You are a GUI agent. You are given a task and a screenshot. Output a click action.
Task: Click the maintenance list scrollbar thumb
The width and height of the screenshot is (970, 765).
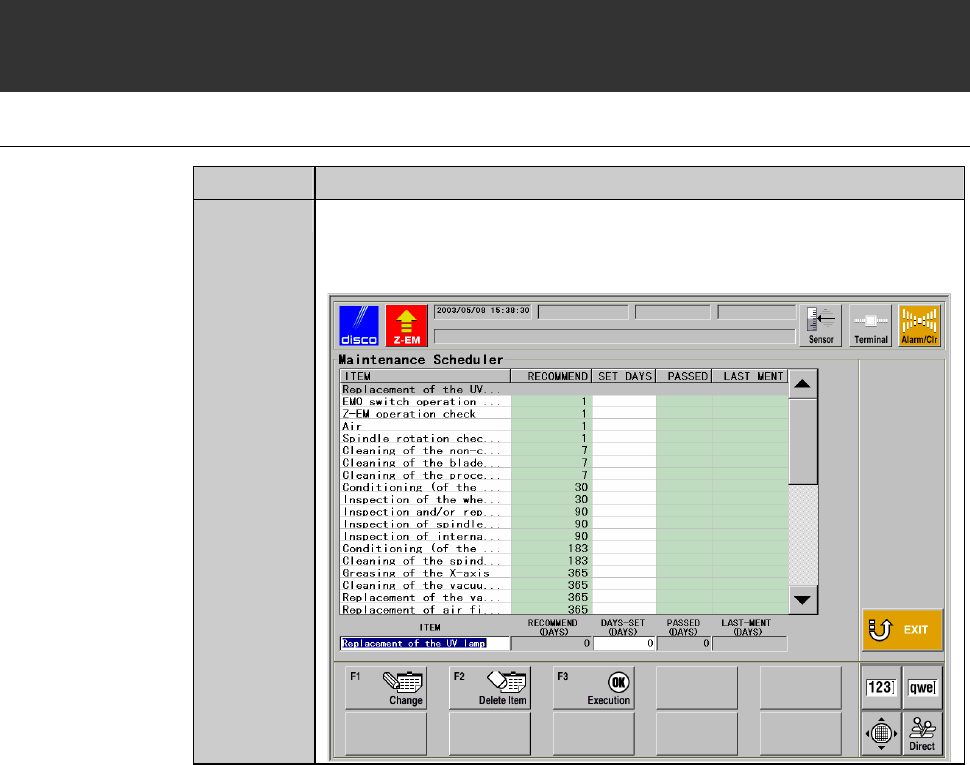pos(803,442)
